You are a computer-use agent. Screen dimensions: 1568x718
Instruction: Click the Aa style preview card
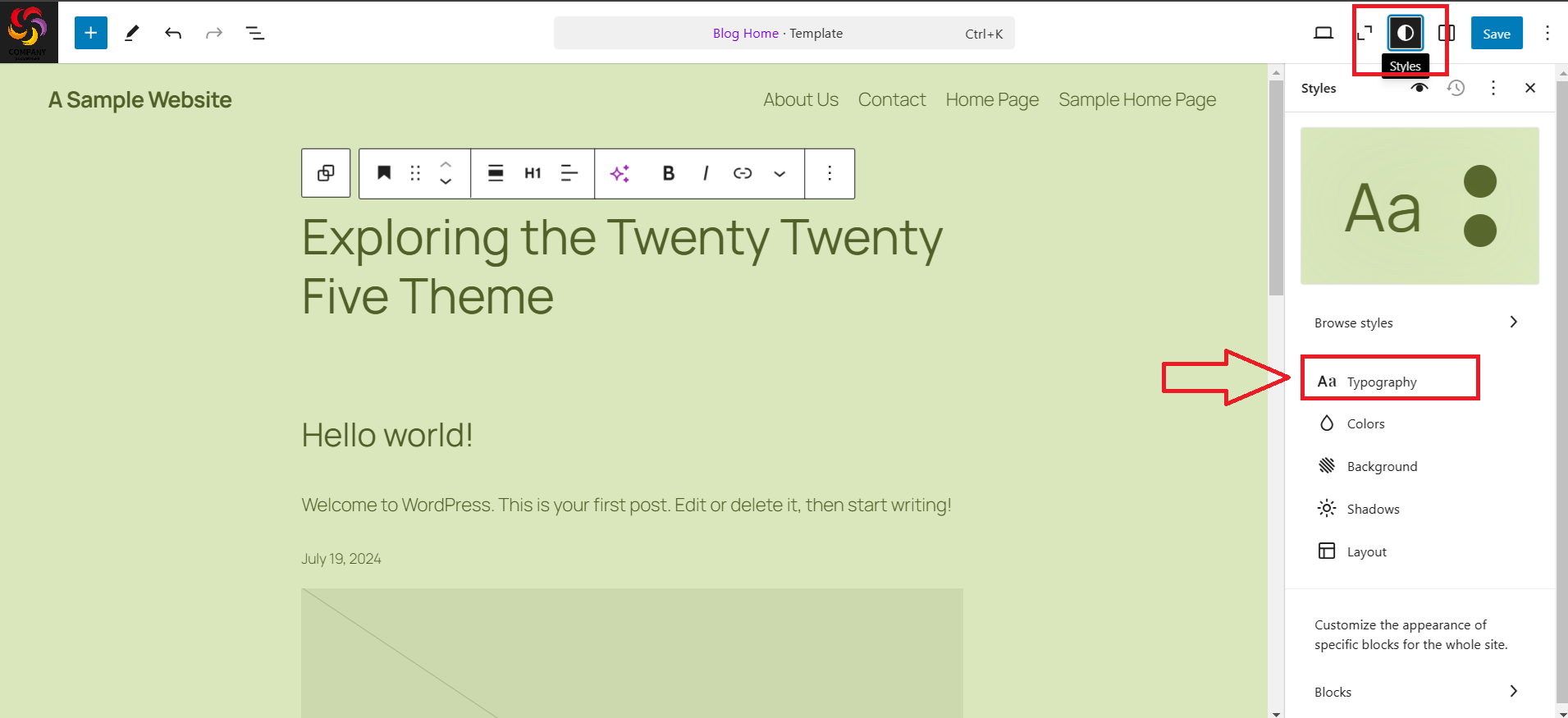[x=1419, y=206]
